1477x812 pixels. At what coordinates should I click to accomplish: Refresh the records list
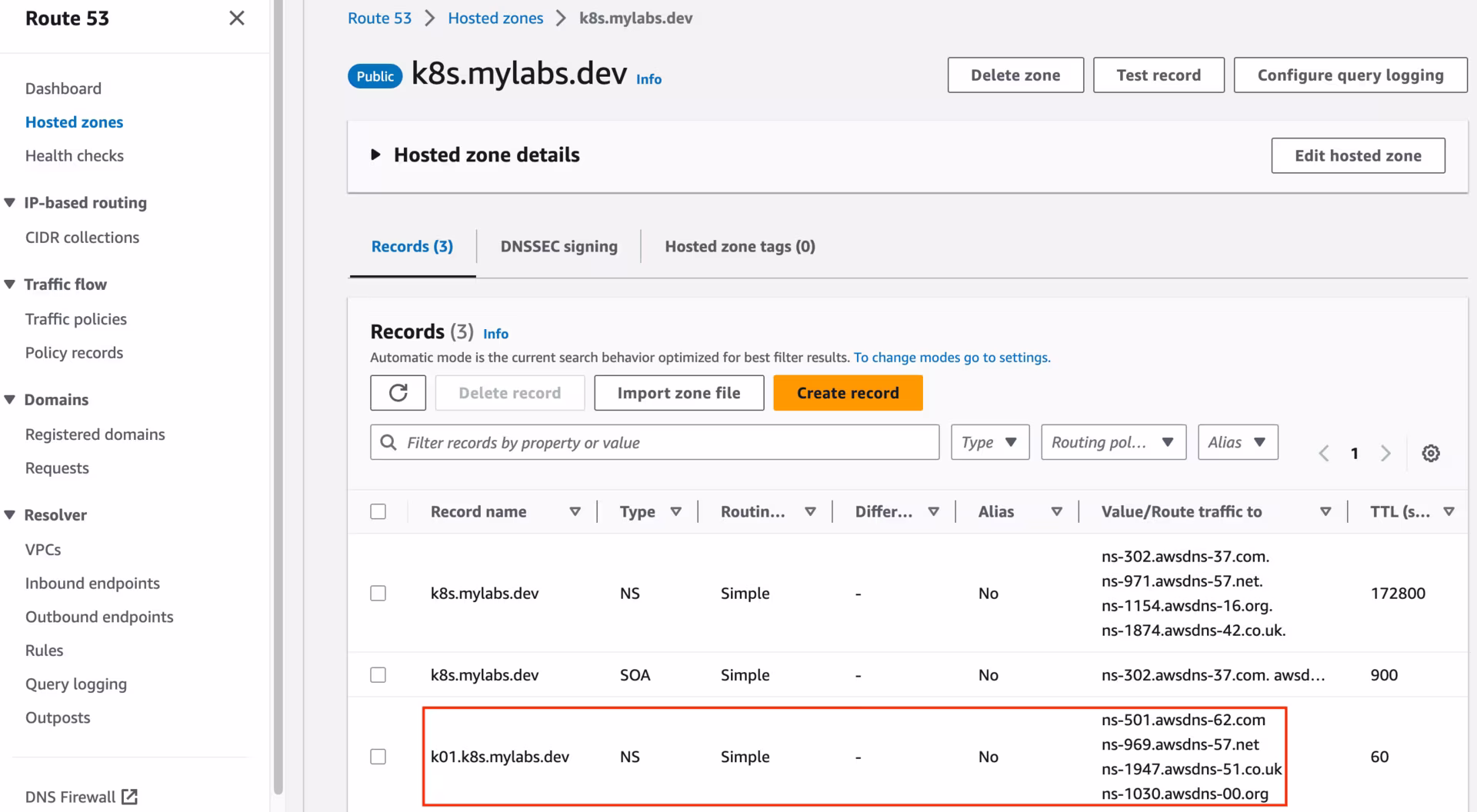(398, 392)
